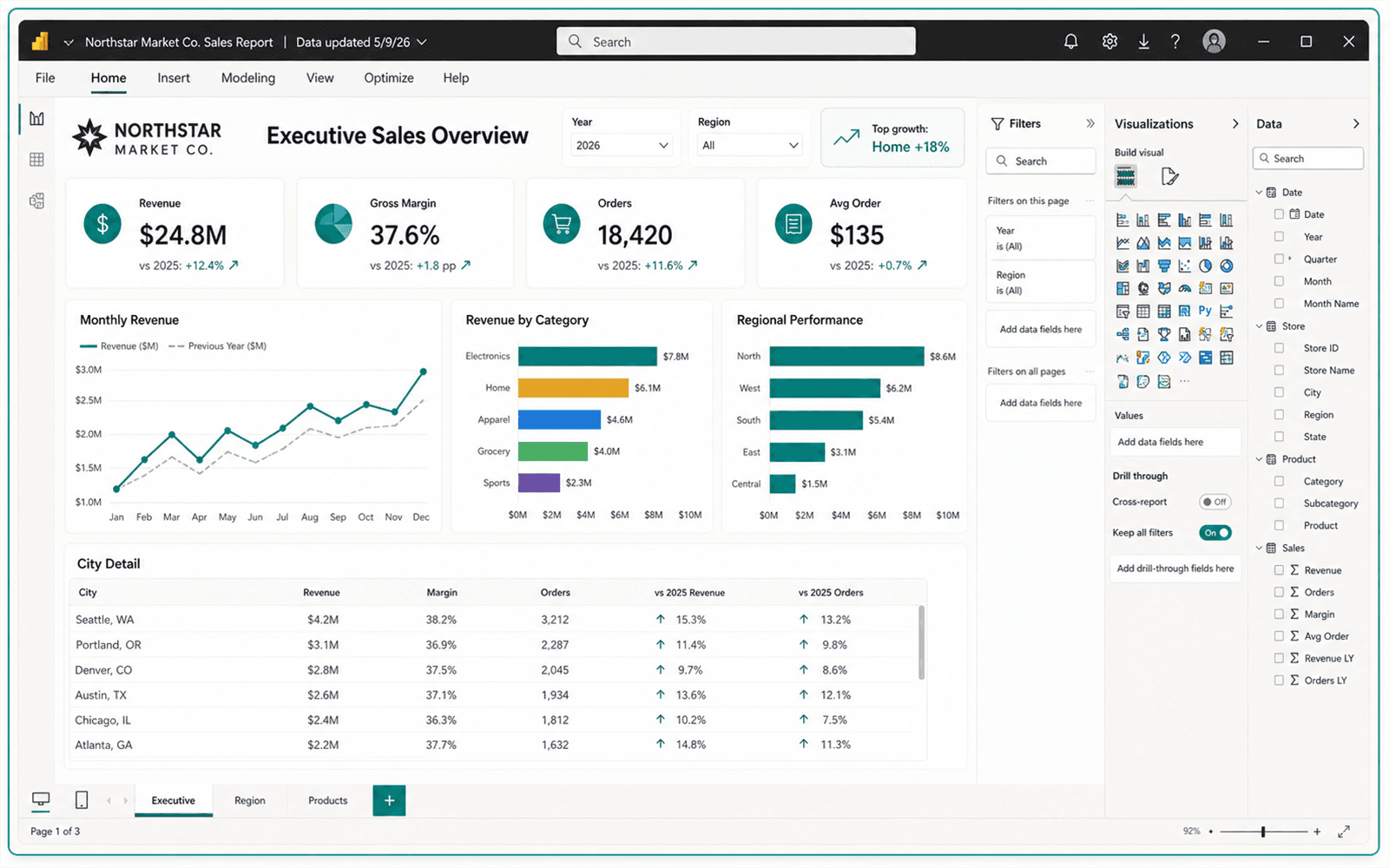Click the notifications bell icon
The height and width of the screenshot is (868, 1389).
coord(1070,42)
